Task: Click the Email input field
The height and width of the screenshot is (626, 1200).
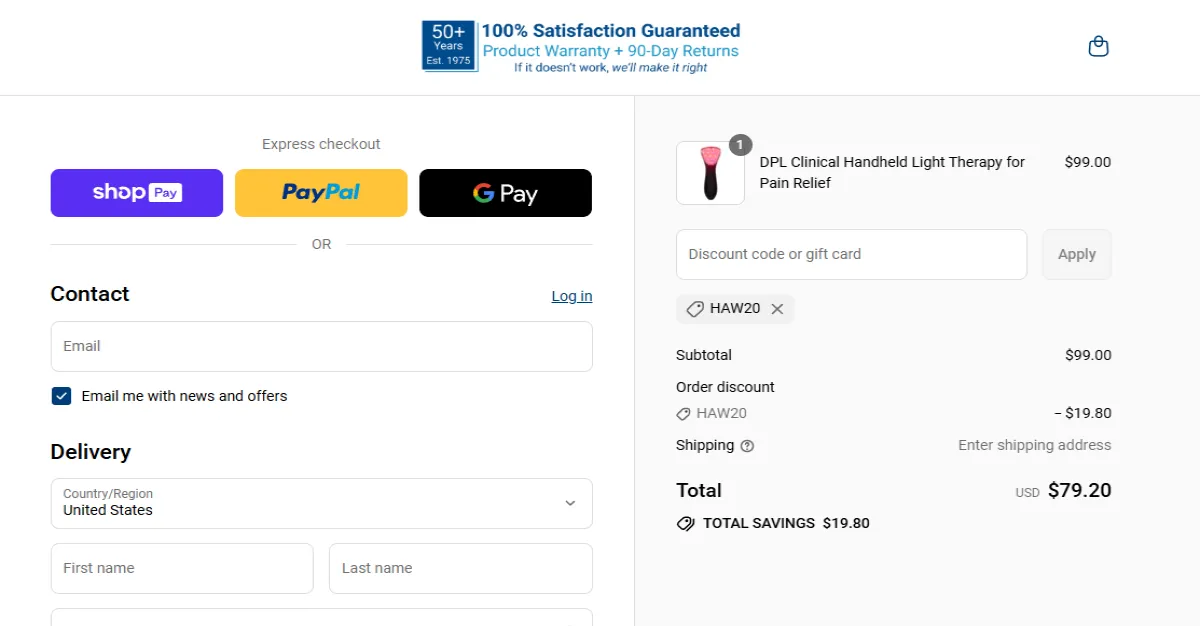Action: click(x=320, y=346)
